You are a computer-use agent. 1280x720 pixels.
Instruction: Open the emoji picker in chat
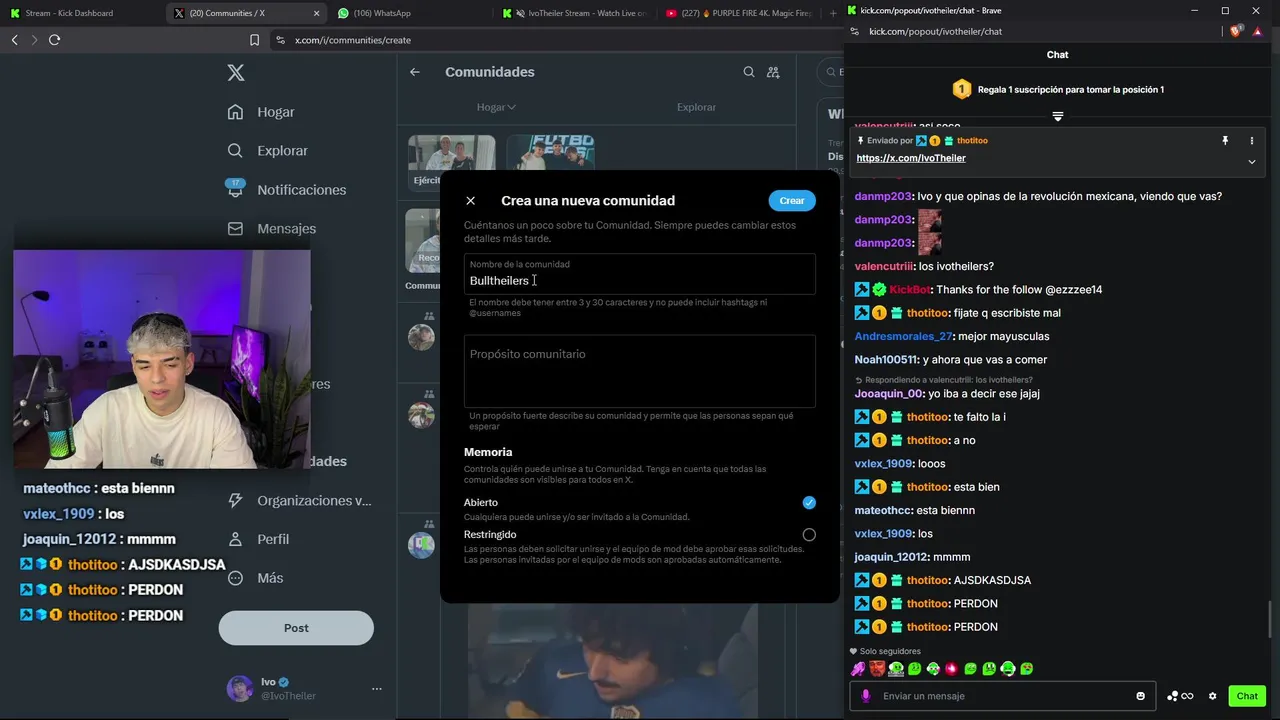click(1140, 696)
